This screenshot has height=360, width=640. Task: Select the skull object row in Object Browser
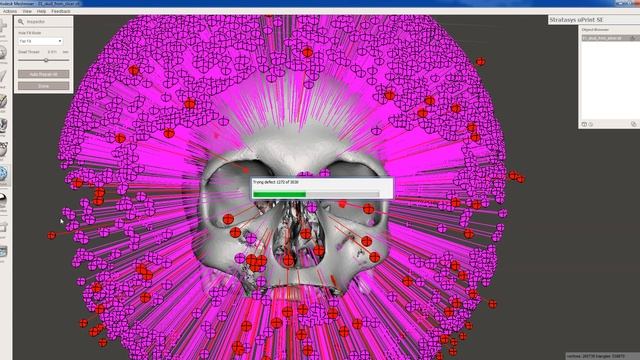tap(611, 38)
